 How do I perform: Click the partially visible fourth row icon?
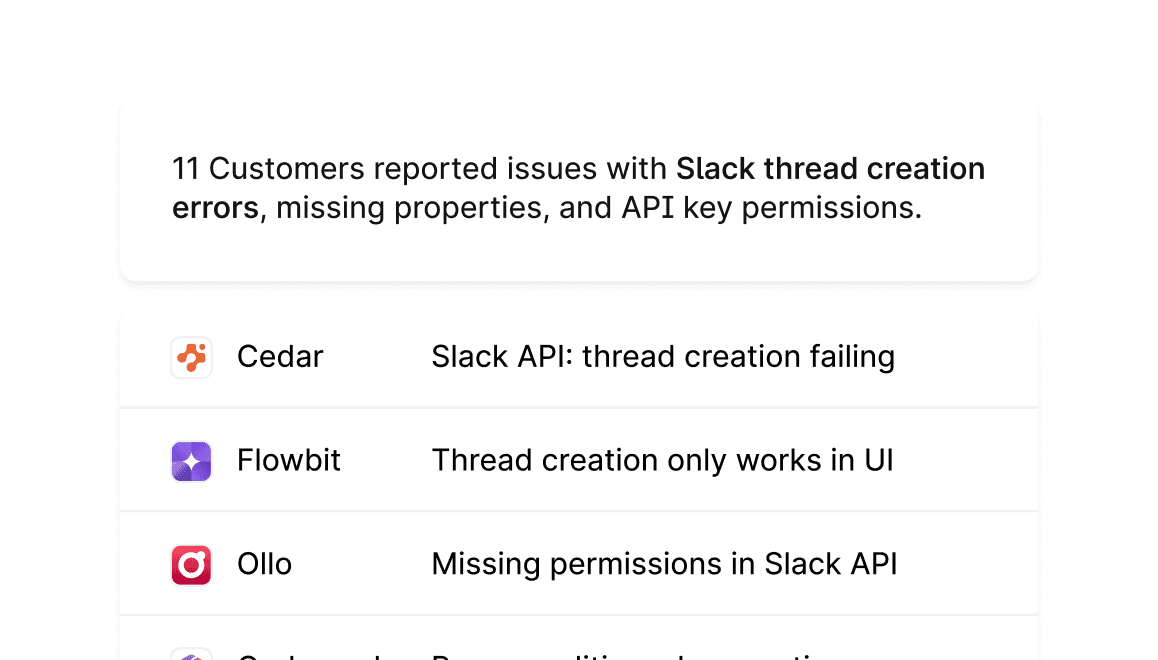click(191, 655)
